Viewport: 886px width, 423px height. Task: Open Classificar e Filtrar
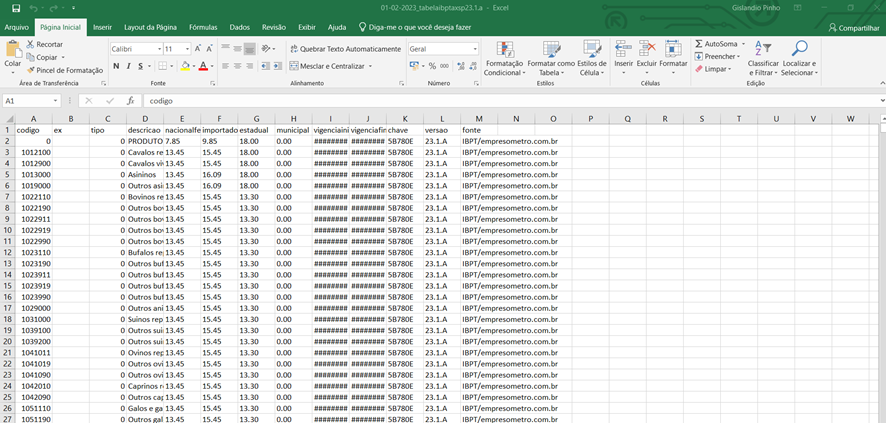coord(762,58)
